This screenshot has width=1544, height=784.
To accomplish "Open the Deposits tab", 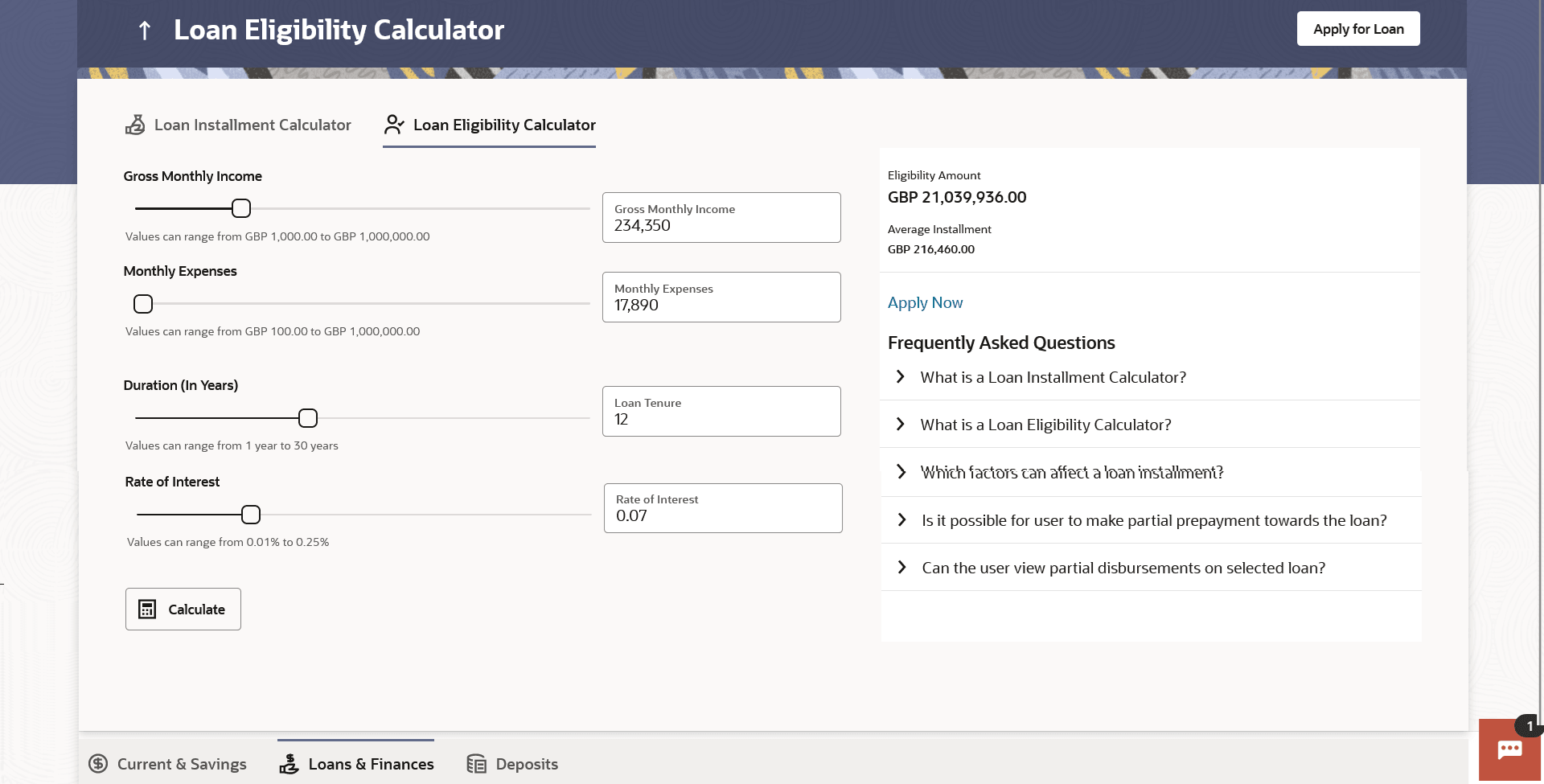I will coord(526,764).
